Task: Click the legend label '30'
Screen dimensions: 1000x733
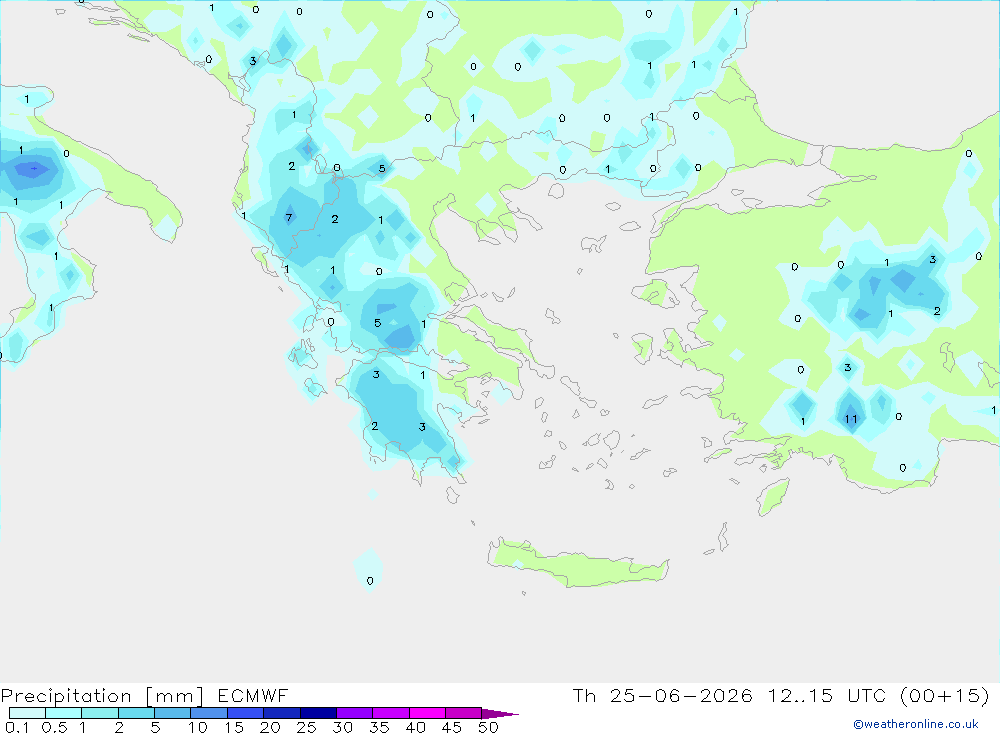Action: tap(342, 727)
